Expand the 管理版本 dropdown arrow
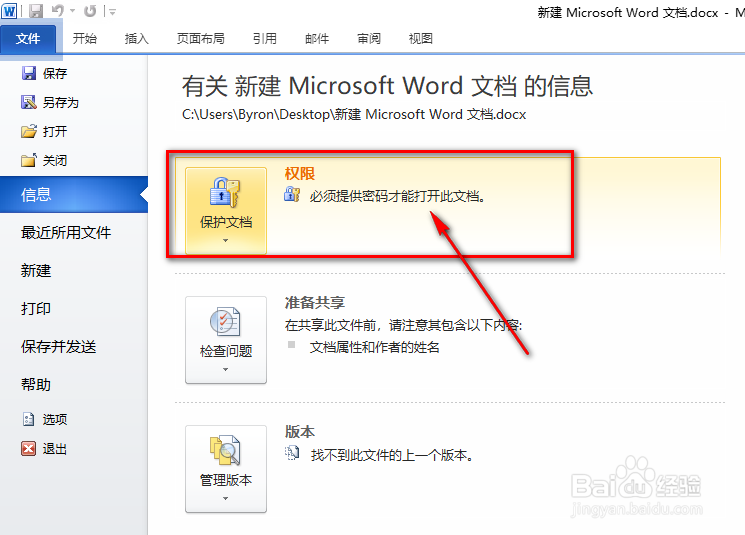The image size is (745, 535). (x=226, y=498)
